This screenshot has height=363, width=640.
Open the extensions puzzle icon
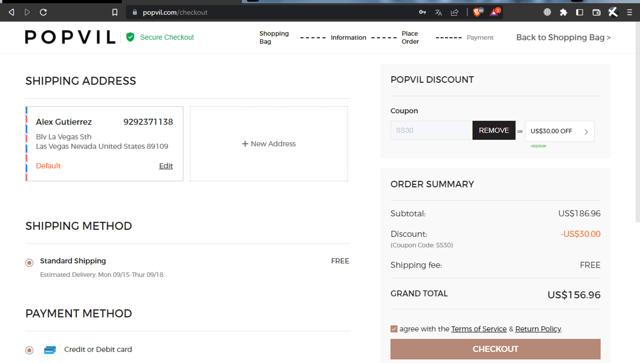click(x=564, y=12)
